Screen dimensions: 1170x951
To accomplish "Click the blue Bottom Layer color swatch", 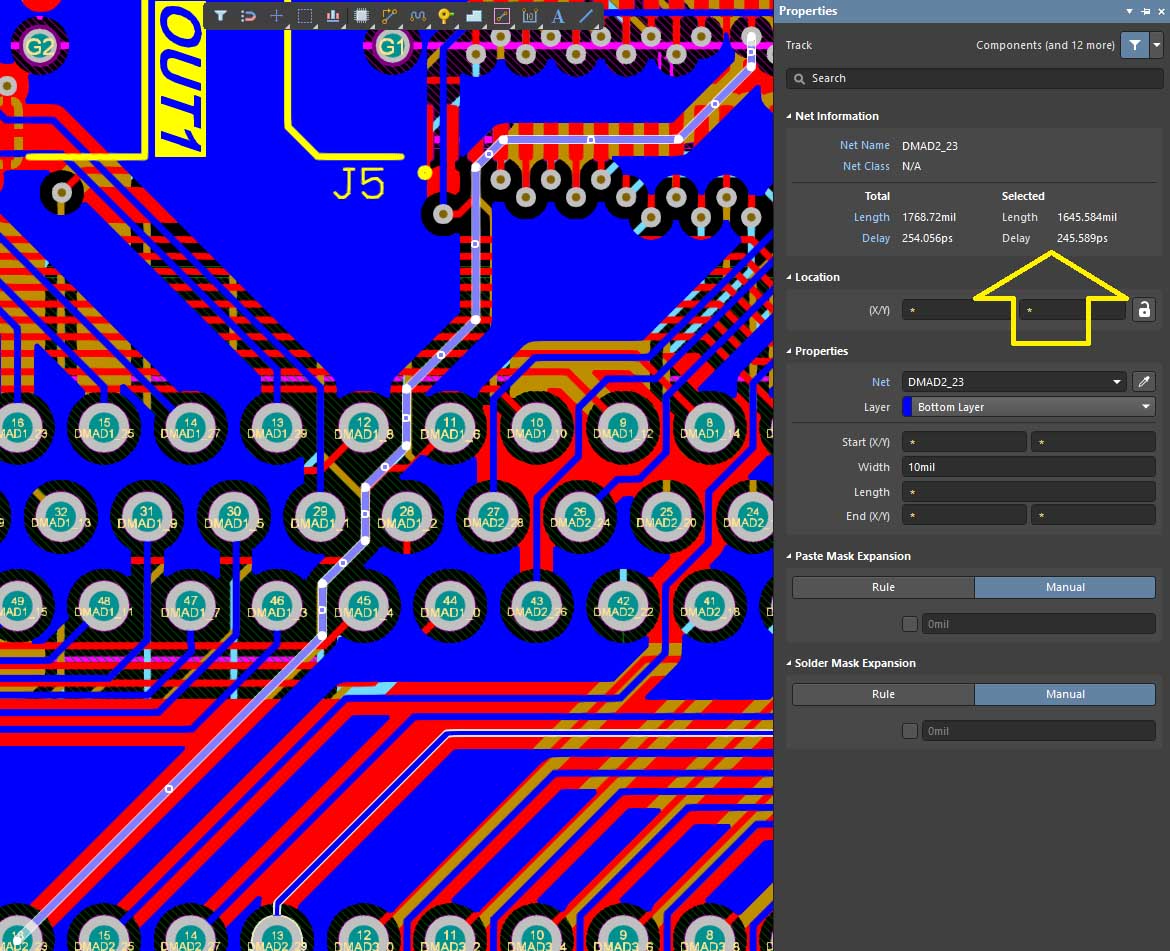I will click(x=907, y=407).
